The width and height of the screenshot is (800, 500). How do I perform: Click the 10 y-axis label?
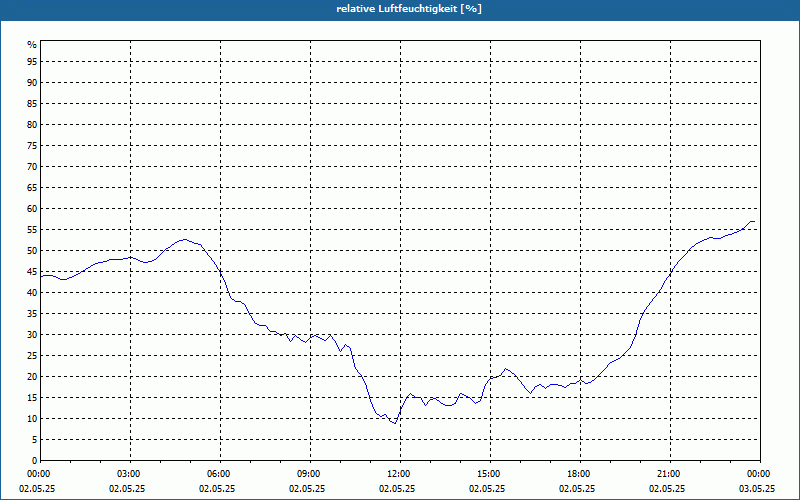point(32,418)
